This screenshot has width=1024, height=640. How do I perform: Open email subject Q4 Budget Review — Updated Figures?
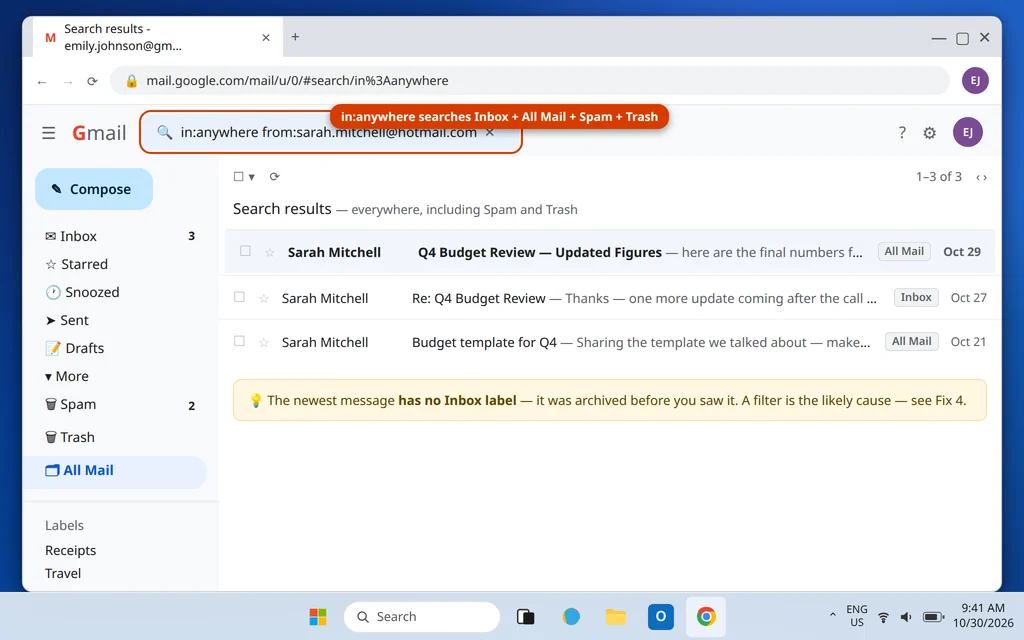[539, 253]
